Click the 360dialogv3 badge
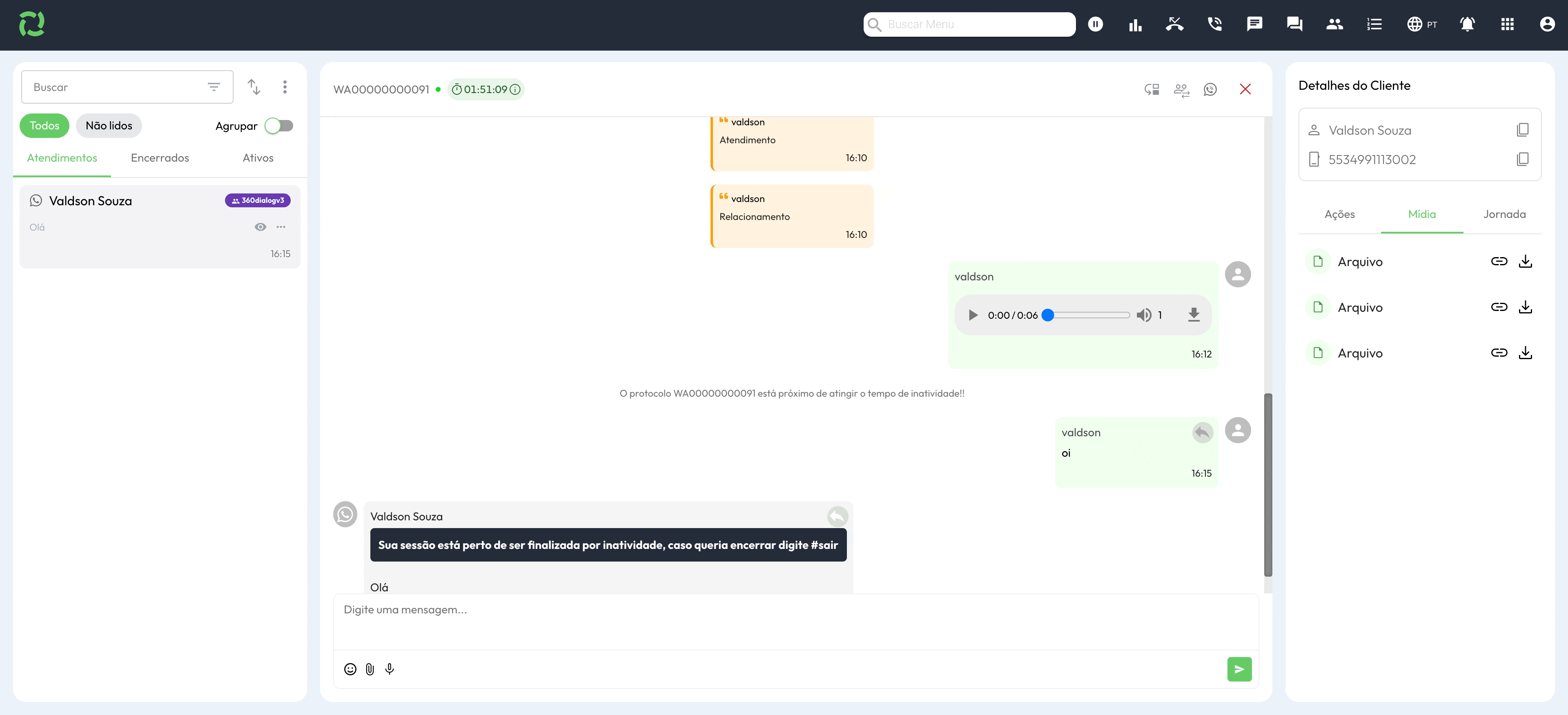The image size is (1568, 715). (x=258, y=201)
